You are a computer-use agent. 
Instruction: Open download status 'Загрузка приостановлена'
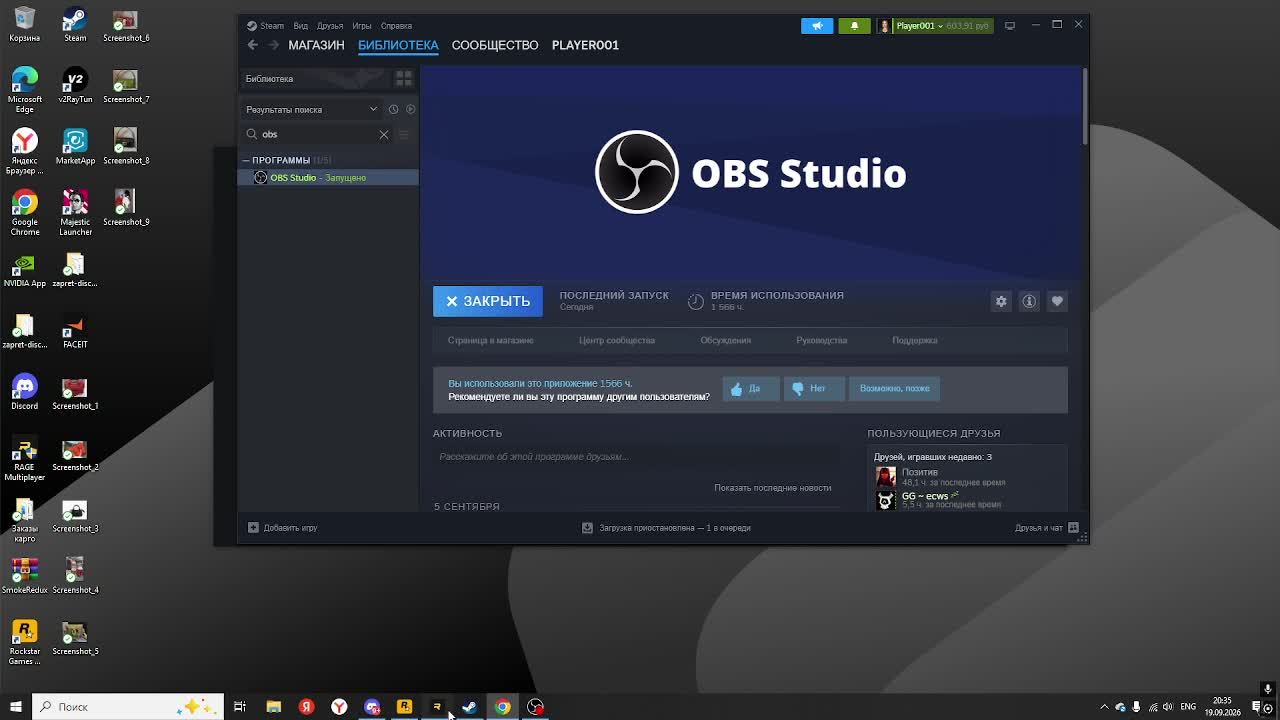(675, 528)
